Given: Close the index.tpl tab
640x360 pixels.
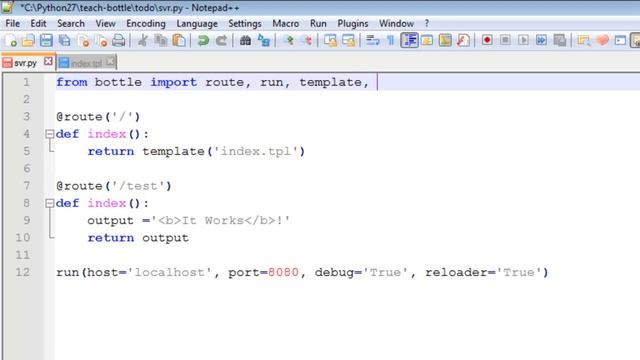Looking at the screenshot, I should (110, 62).
